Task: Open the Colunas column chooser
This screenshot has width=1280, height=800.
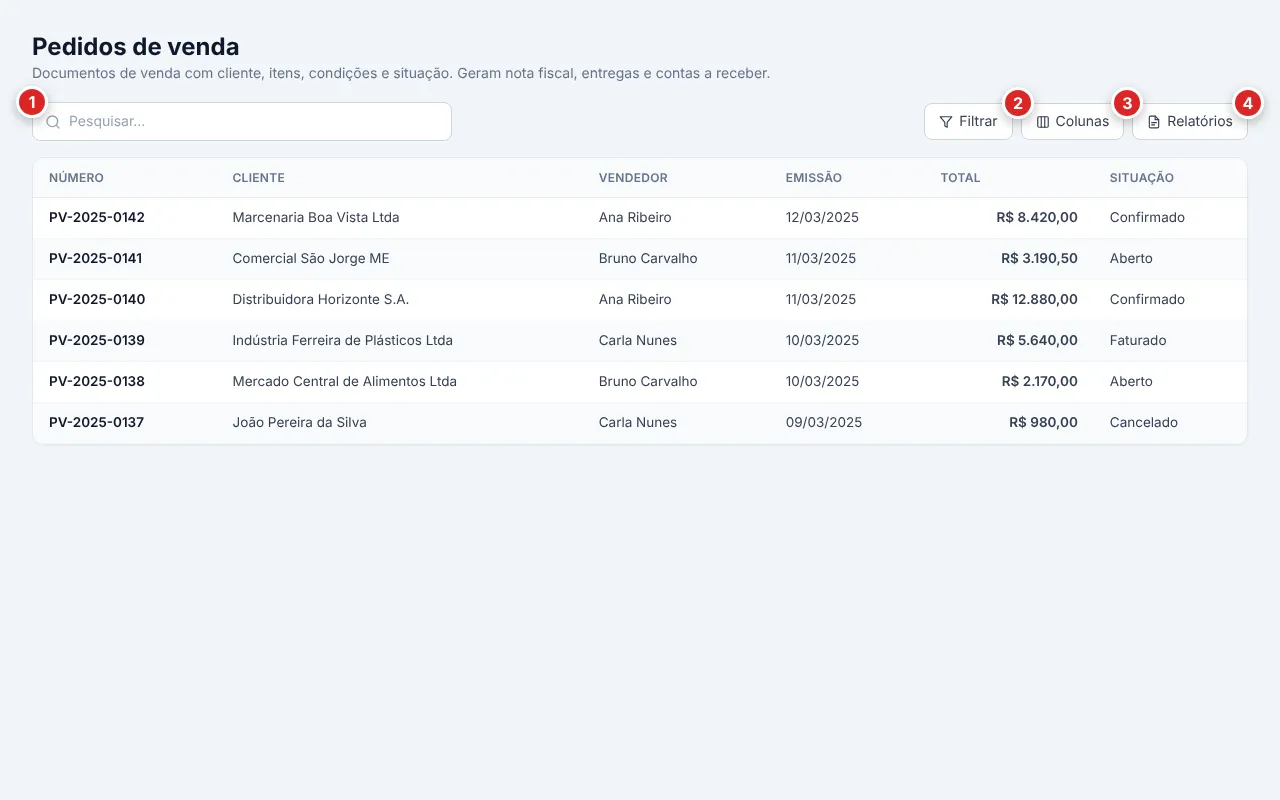Action: coord(1072,121)
